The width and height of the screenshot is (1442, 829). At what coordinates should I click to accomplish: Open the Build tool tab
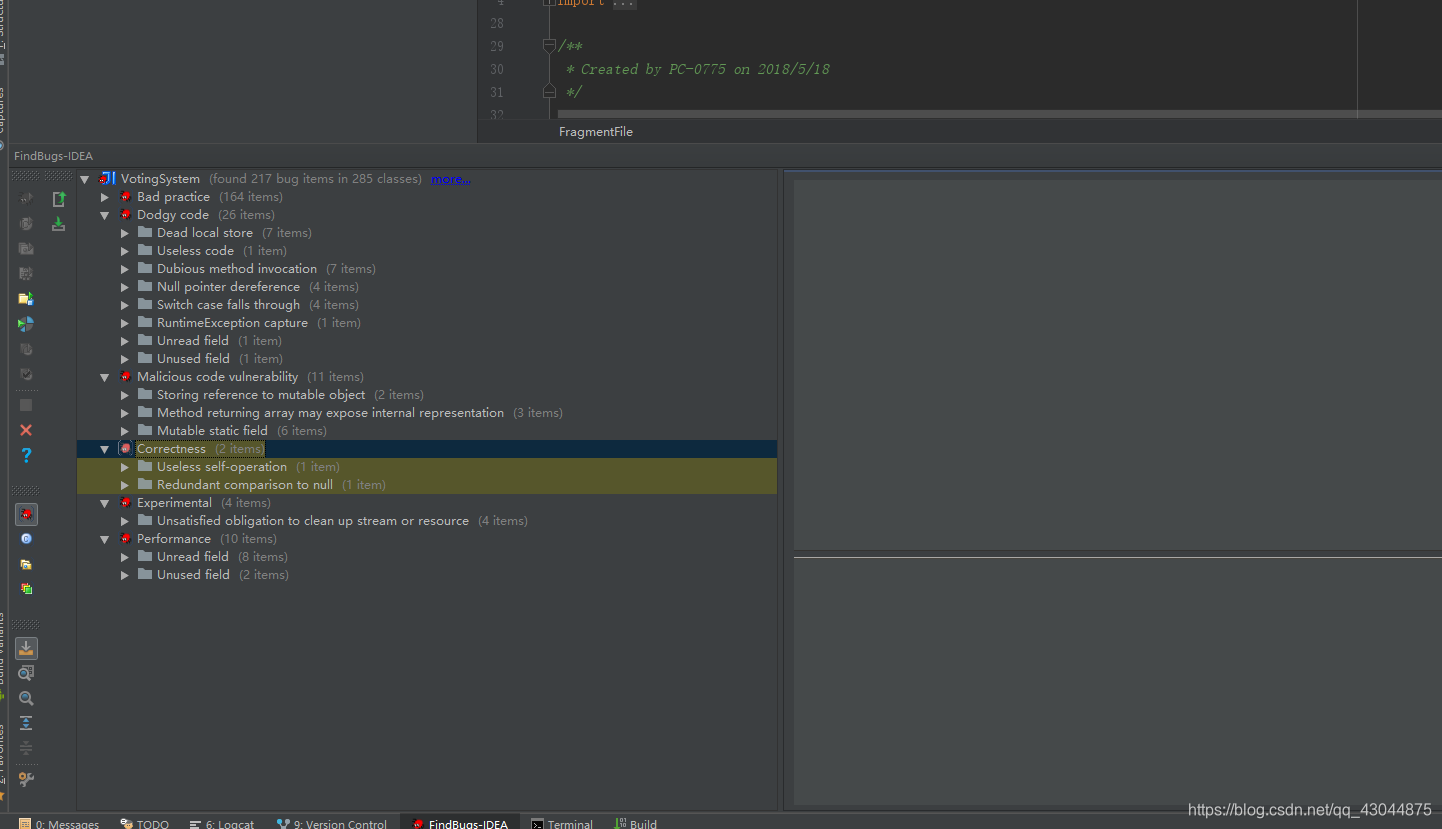(x=636, y=822)
